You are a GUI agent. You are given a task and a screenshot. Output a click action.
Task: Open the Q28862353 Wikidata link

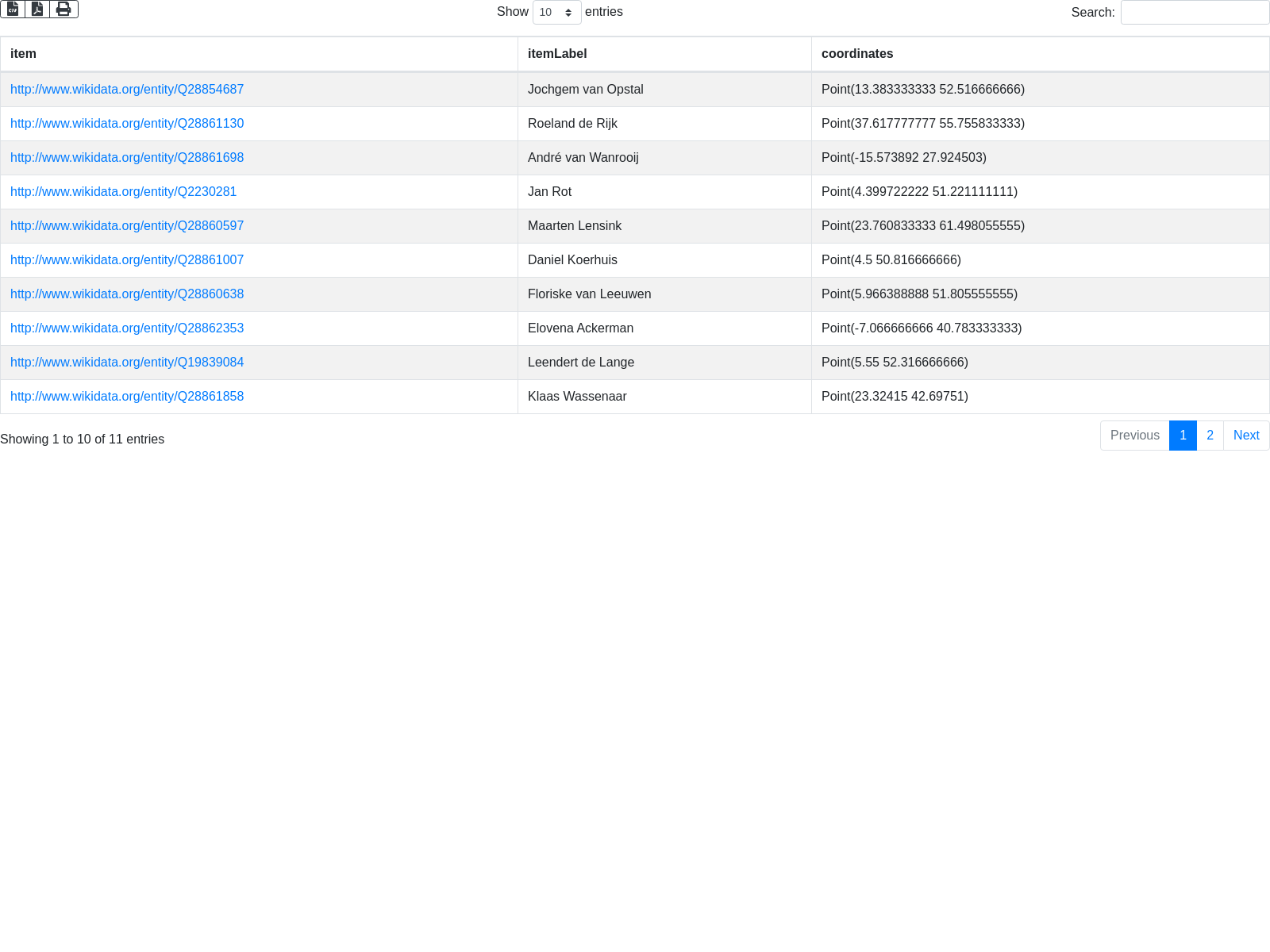[x=127, y=328]
